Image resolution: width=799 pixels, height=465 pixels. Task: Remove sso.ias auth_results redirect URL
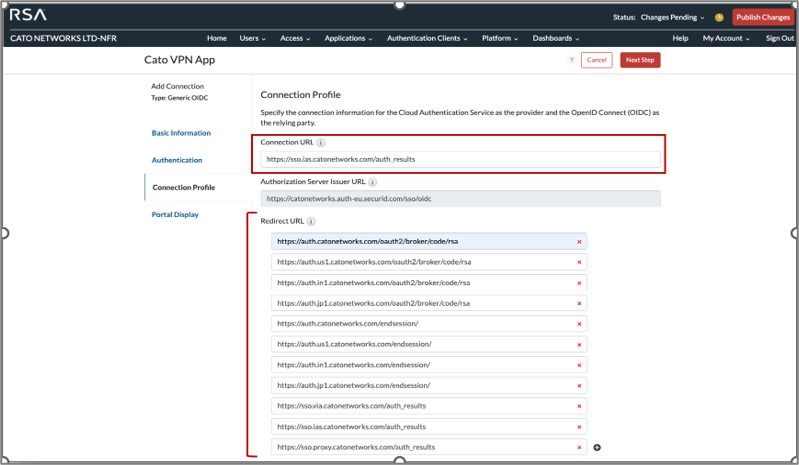click(579, 427)
